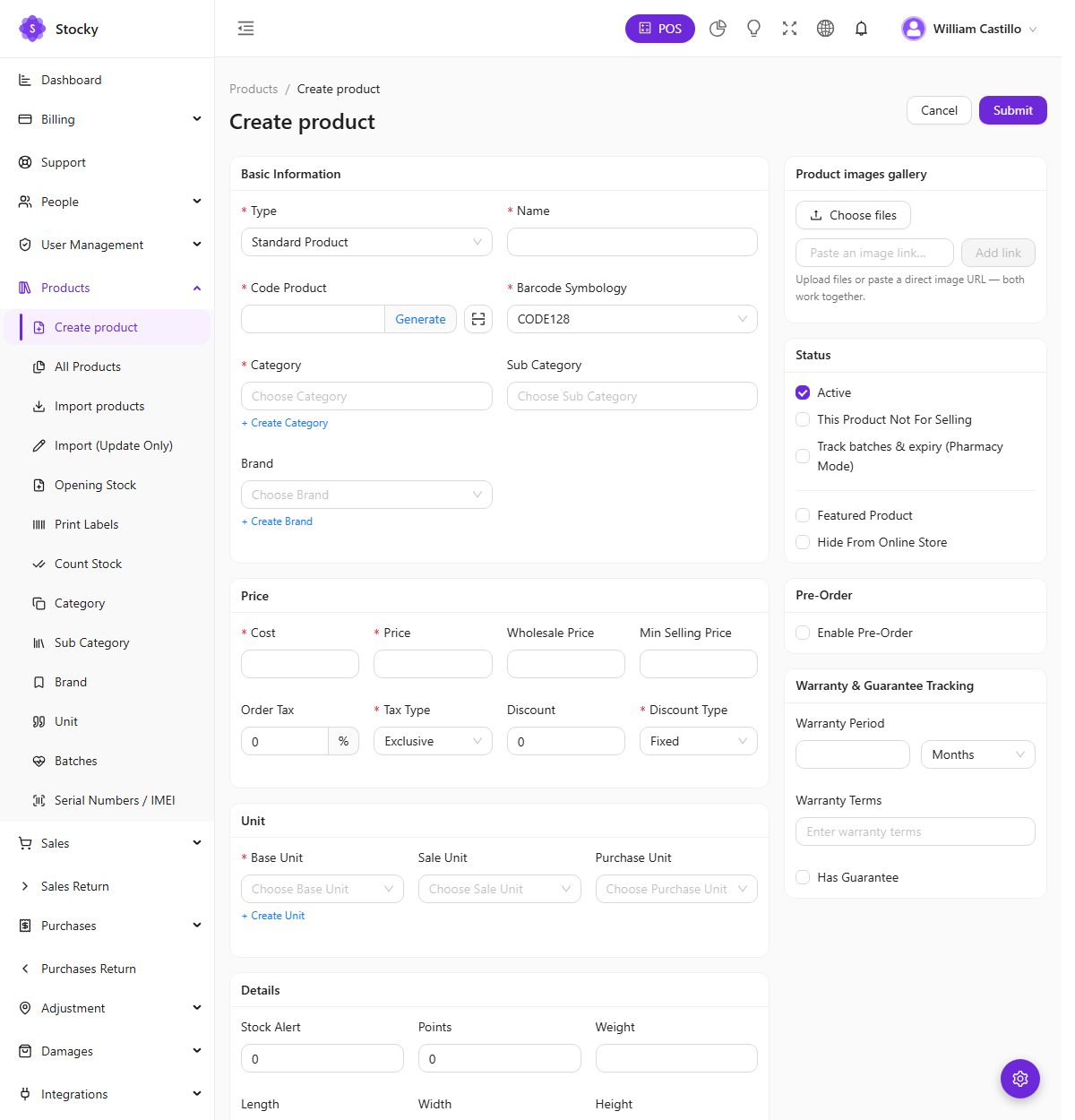Click the Submit button
This screenshot has height=1120, width=1075.
pos(1012,110)
